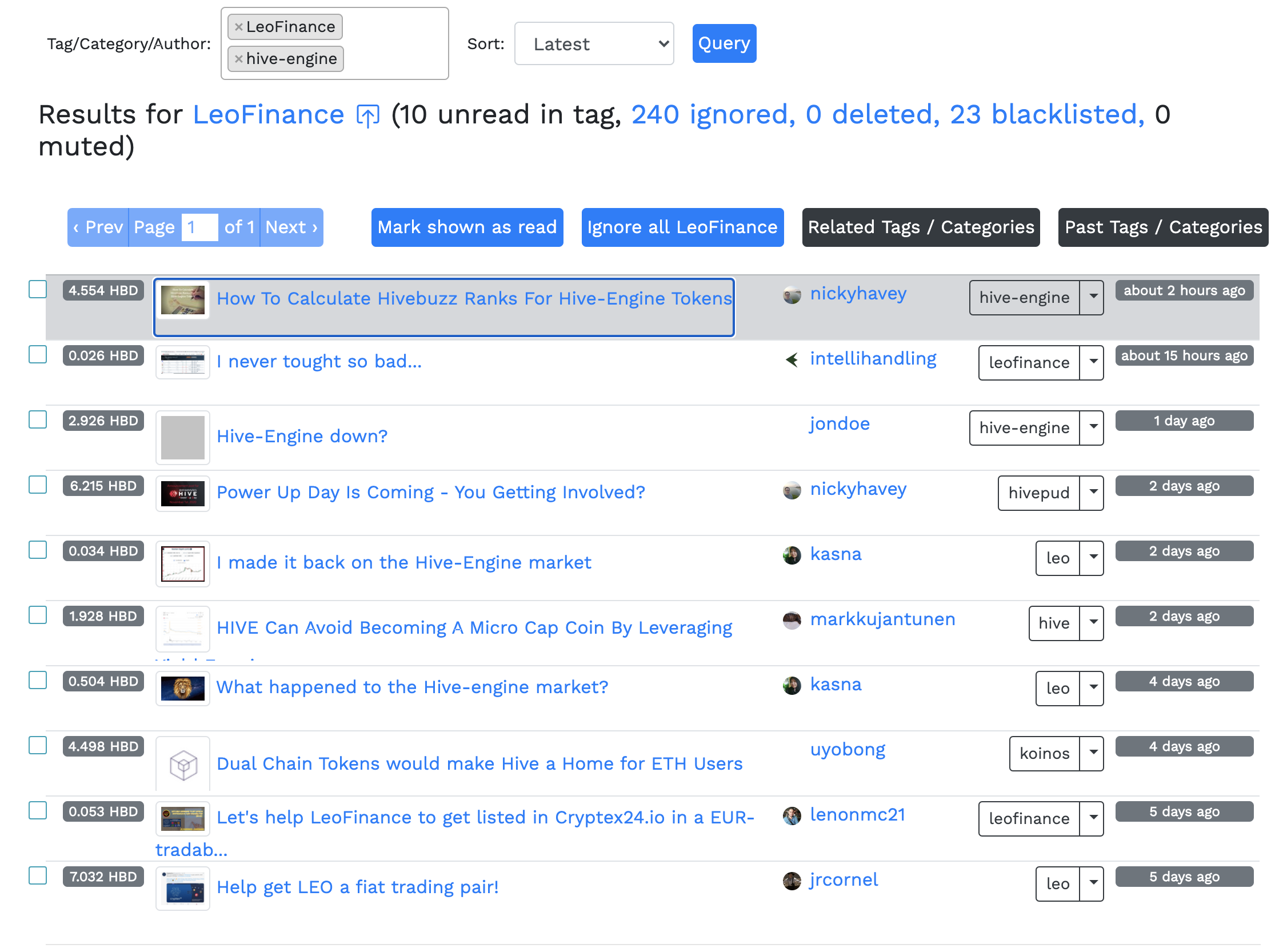The width and height of the screenshot is (1279, 952).
Task: Open Past Tags / Categories
Action: [1162, 227]
